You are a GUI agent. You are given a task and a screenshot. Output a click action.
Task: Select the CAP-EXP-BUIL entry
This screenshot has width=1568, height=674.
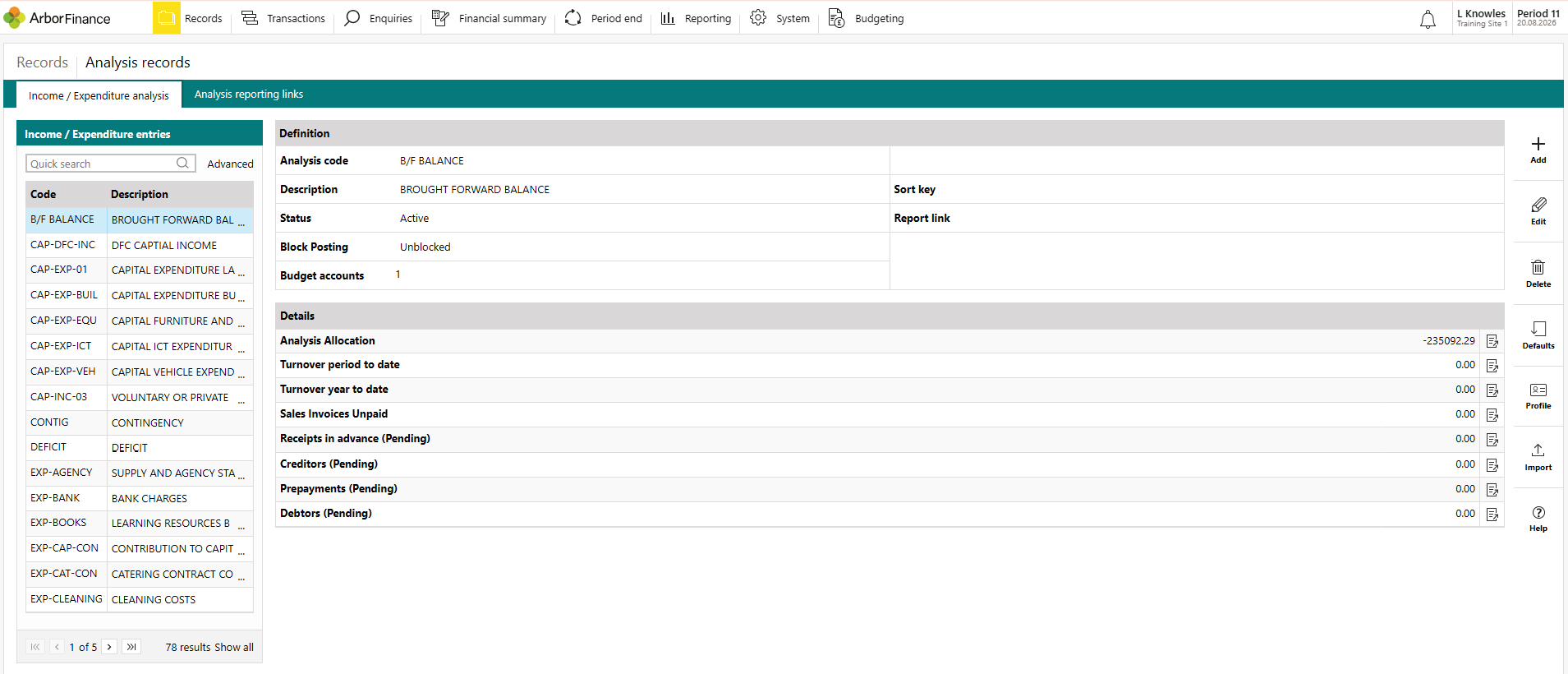140,295
